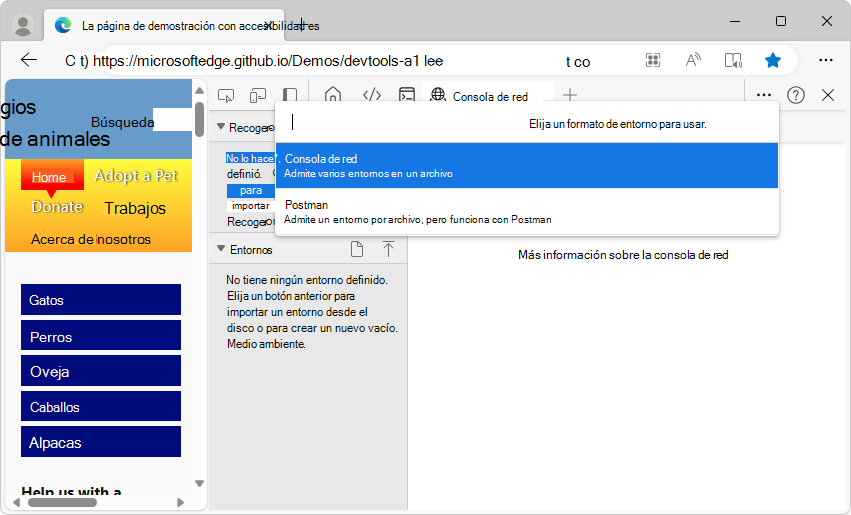The image size is (851, 515).
Task: Open the Elements tool code icon
Action: click(x=371, y=96)
